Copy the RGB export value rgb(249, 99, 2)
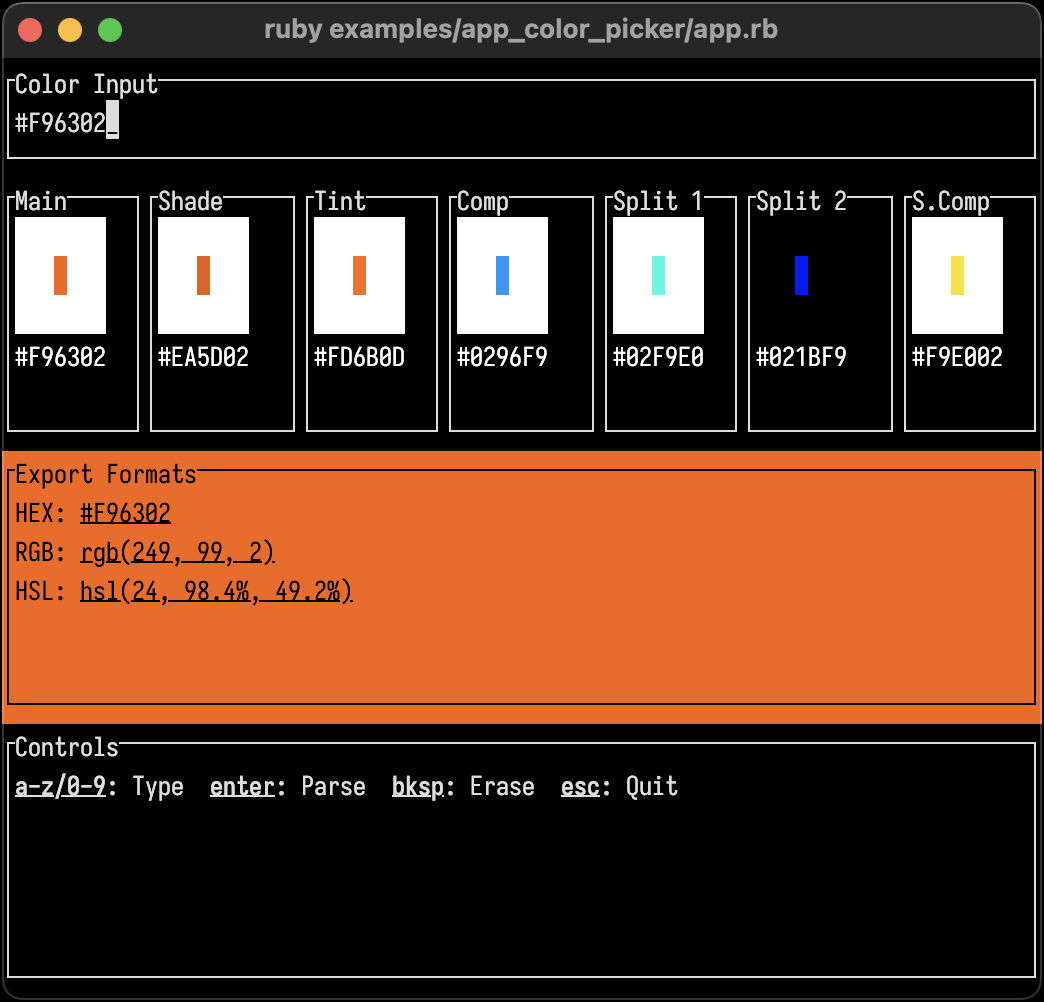This screenshot has width=1044, height=1002. 177,553
